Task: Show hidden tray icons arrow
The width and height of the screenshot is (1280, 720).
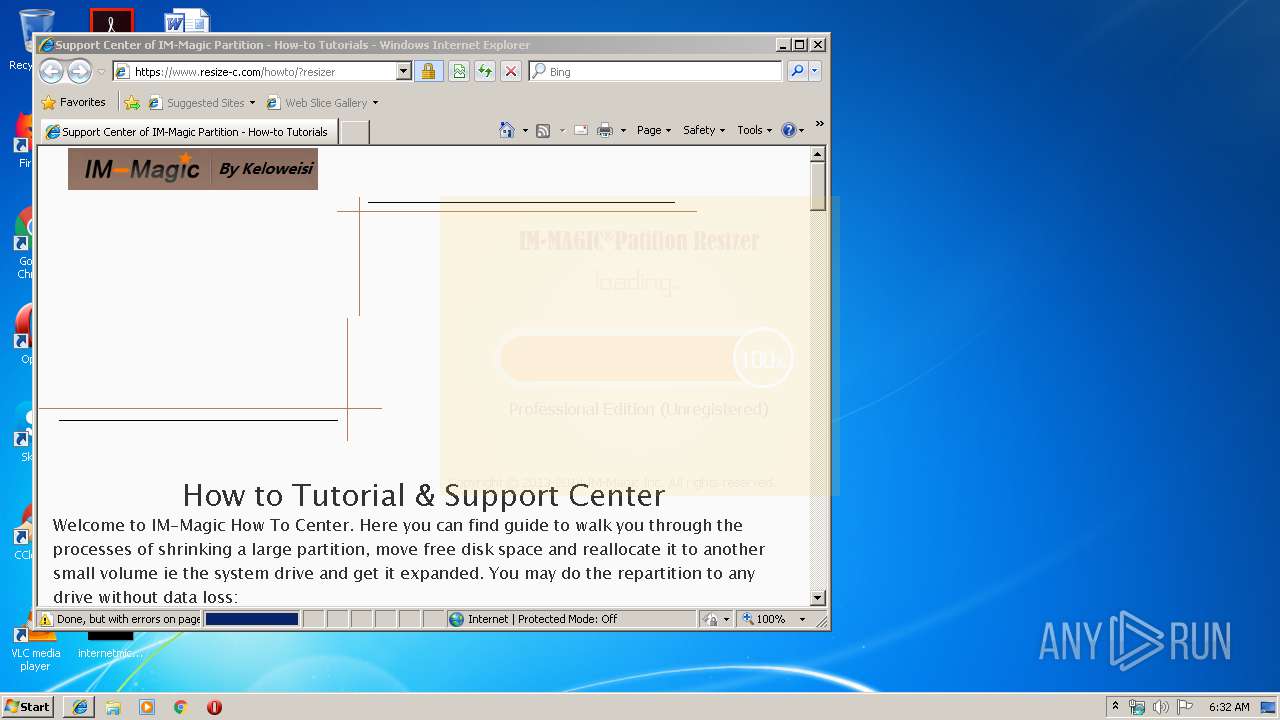Action: (1116, 707)
